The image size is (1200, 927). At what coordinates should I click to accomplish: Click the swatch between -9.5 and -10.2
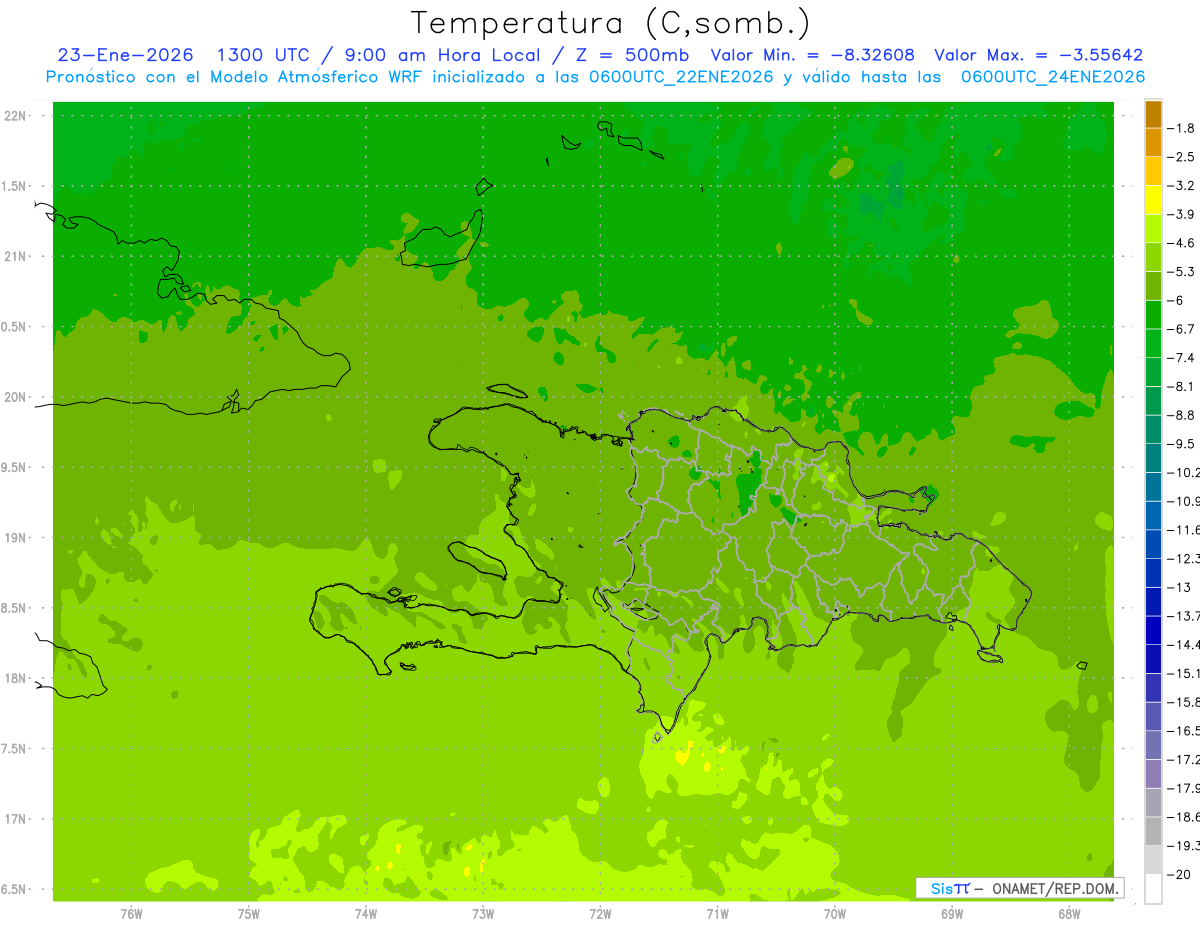click(1153, 458)
